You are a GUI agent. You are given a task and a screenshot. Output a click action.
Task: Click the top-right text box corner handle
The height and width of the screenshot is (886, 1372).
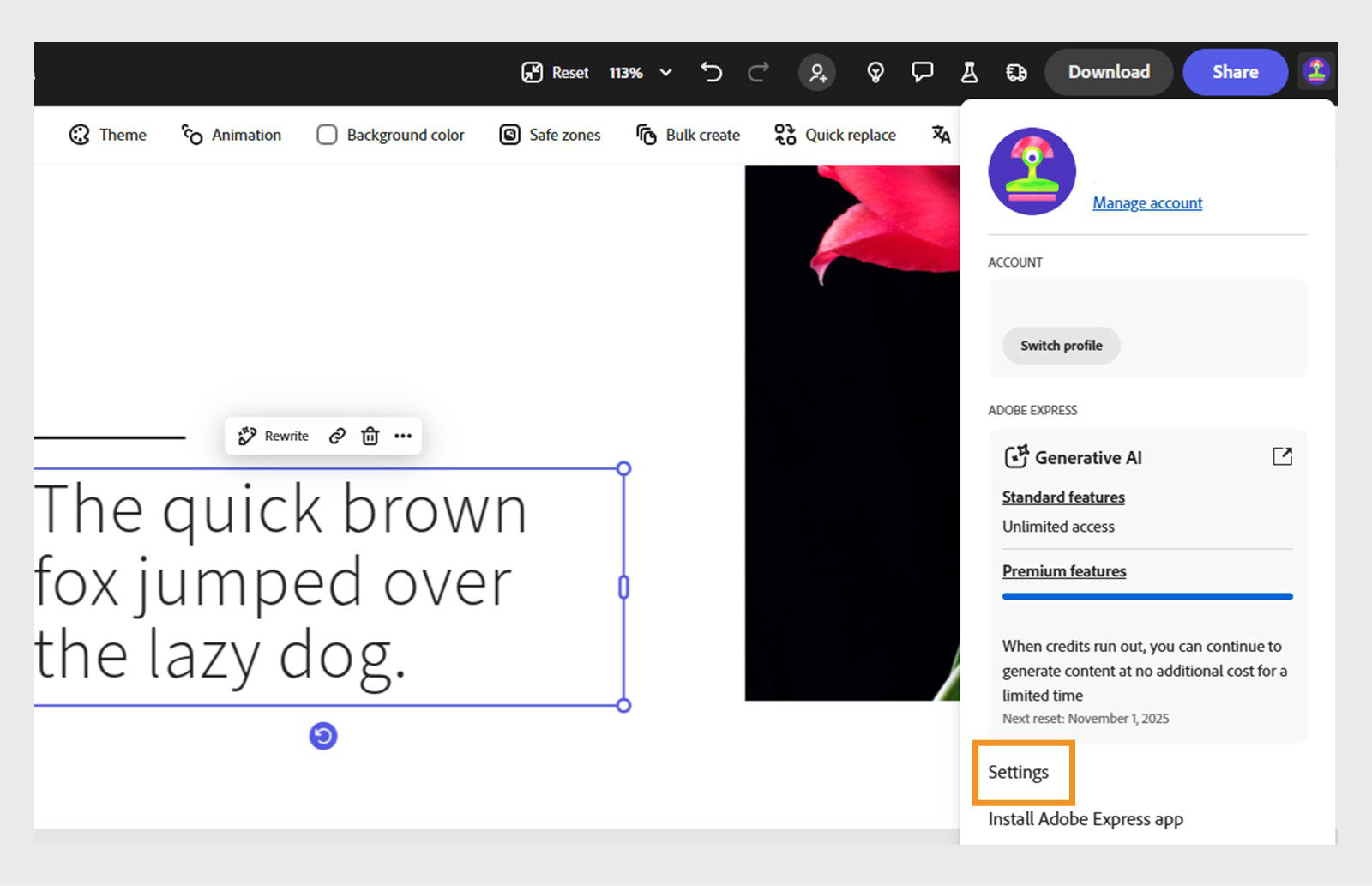tap(623, 468)
